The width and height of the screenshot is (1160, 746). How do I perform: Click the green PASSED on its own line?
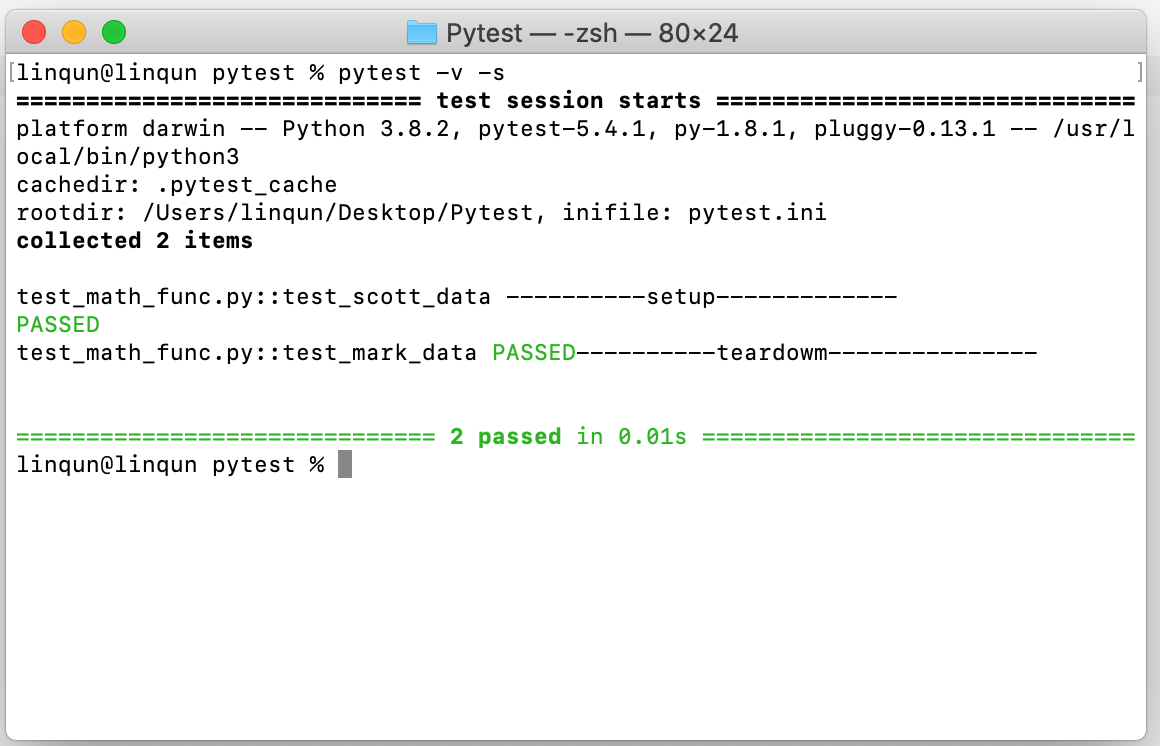[58, 325]
